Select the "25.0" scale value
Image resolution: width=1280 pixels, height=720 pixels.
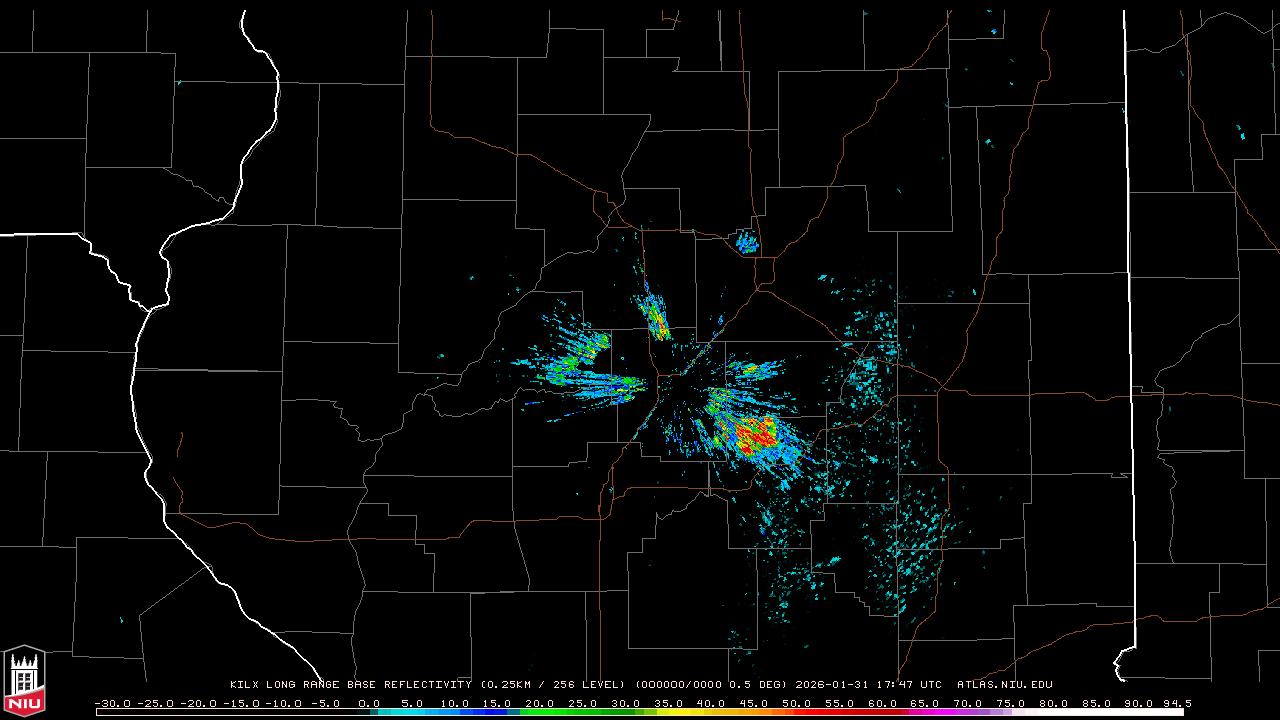pos(581,703)
